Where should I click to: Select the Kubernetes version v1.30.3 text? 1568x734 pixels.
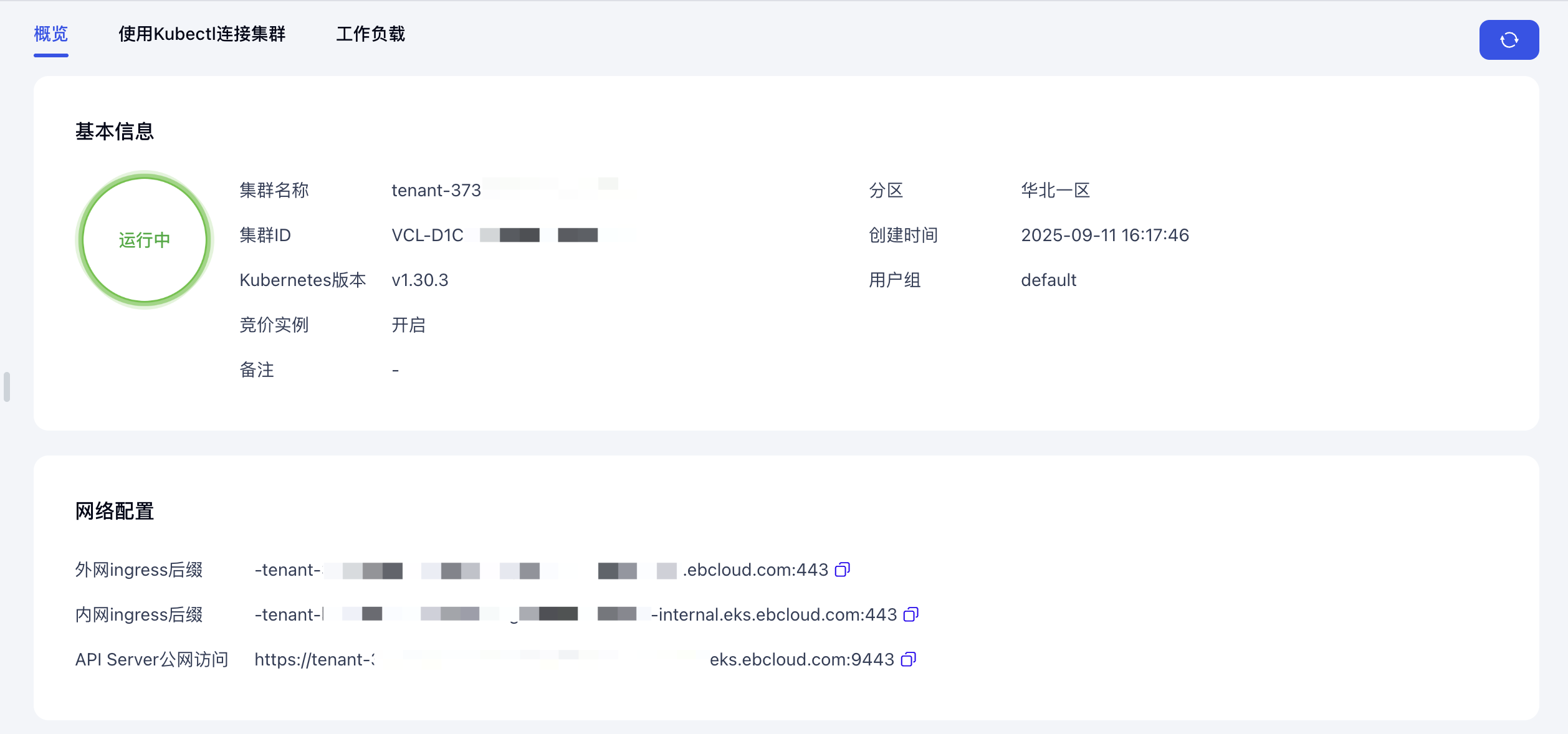tap(420, 280)
